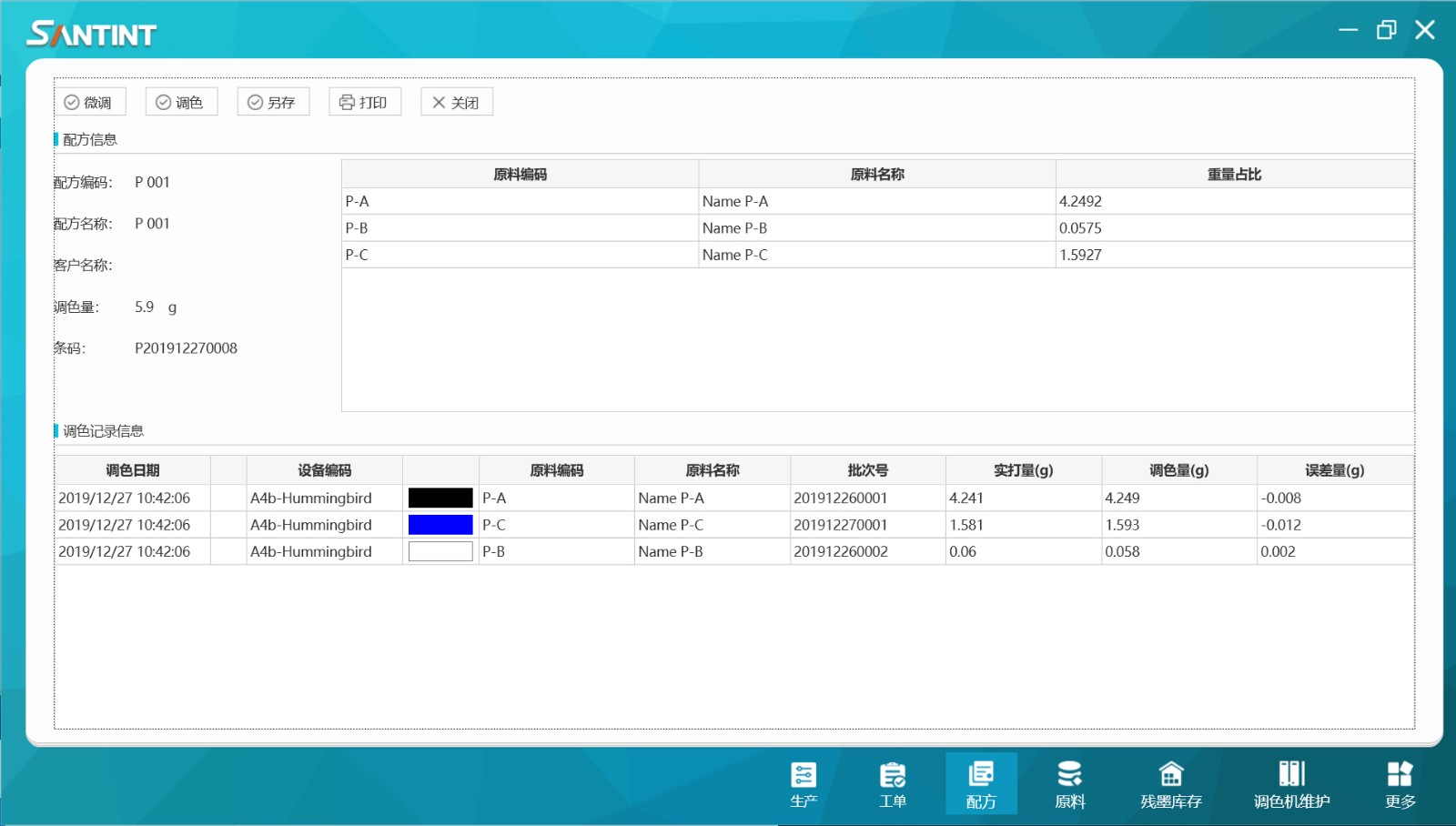Screen dimensions: 1456x826
Task: Click the barcode value P201912270008
Action: pyautogui.click(x=186, y=348)
